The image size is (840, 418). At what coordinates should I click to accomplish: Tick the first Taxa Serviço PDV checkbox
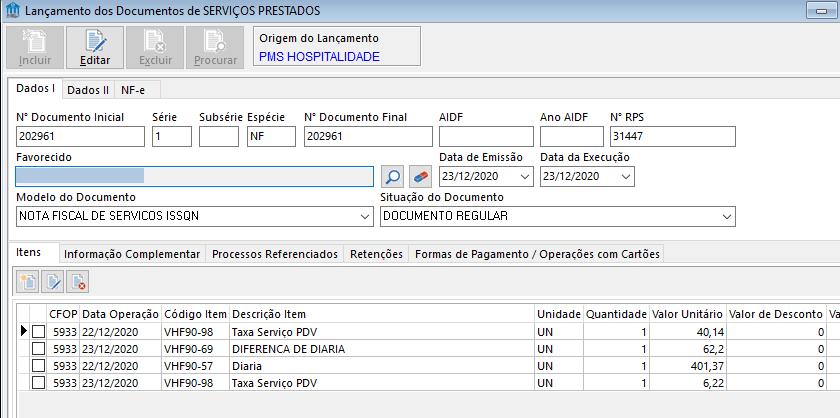[38, 331]
